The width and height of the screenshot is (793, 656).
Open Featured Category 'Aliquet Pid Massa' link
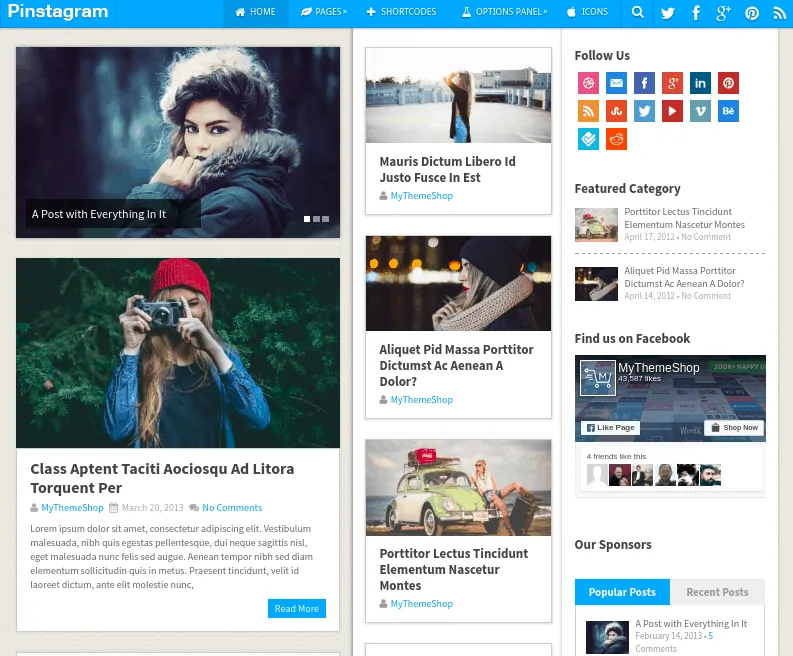click(684, 277)
